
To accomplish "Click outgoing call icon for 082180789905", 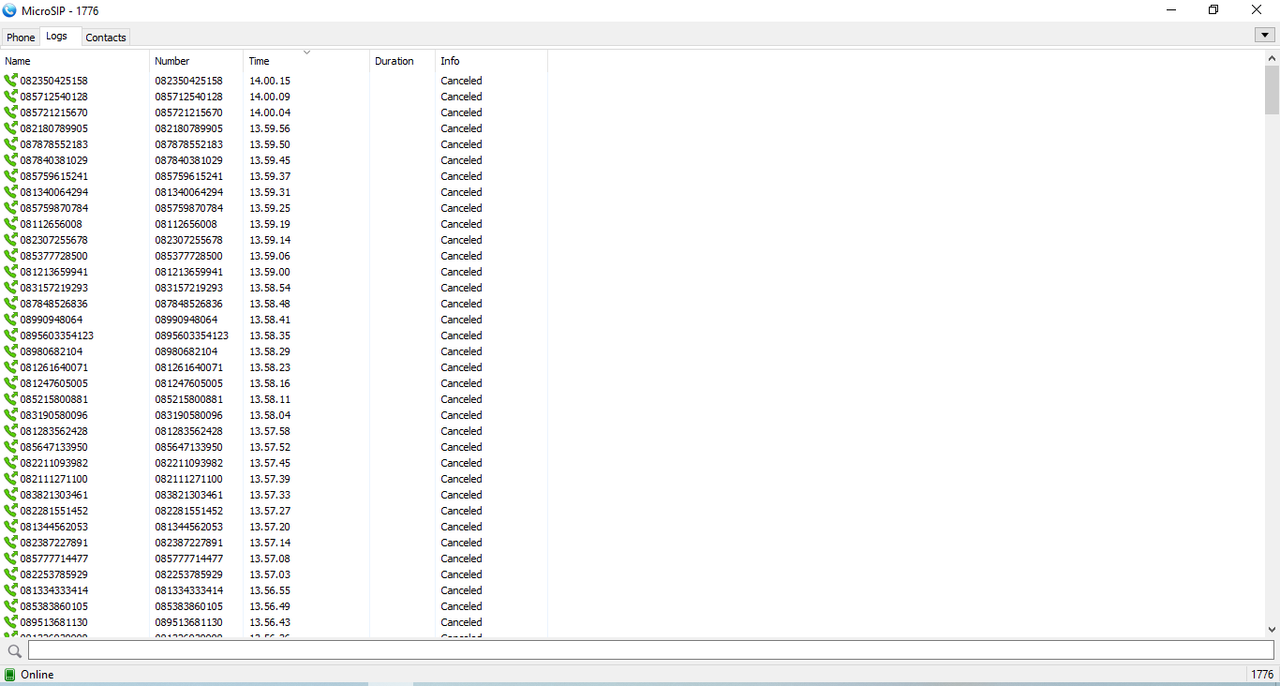I will [x=11, y=129].
